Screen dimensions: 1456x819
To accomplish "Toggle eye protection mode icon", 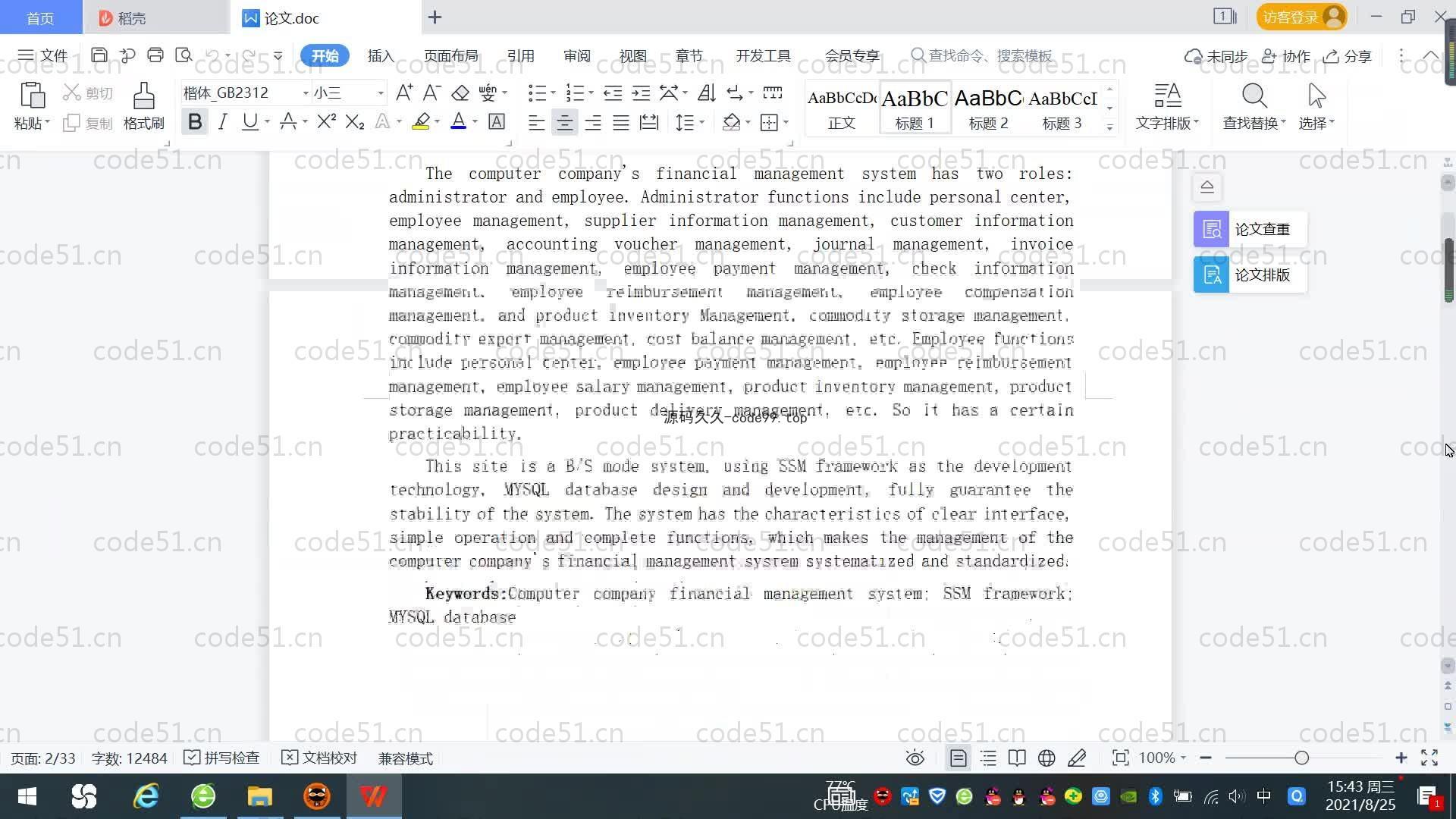I will pyautogui.click(x=915, y=758).
